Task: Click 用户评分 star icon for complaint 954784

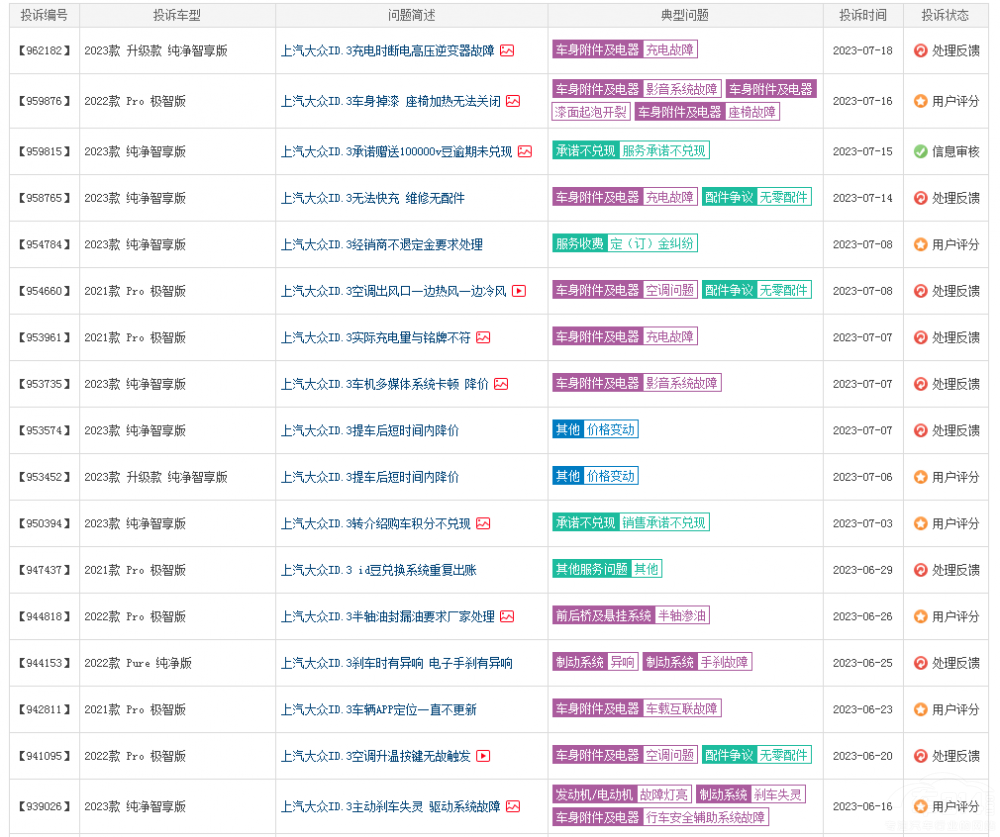Action: coord(921,244)
